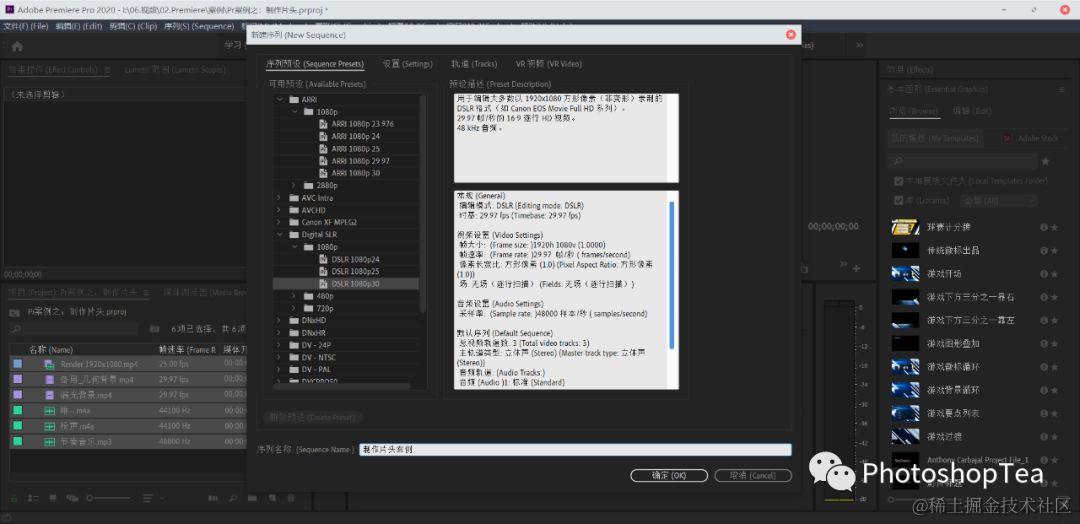Select the ARRI 1080p 24 preset icon
The image size is (1080, 524).
coord(322,136)
